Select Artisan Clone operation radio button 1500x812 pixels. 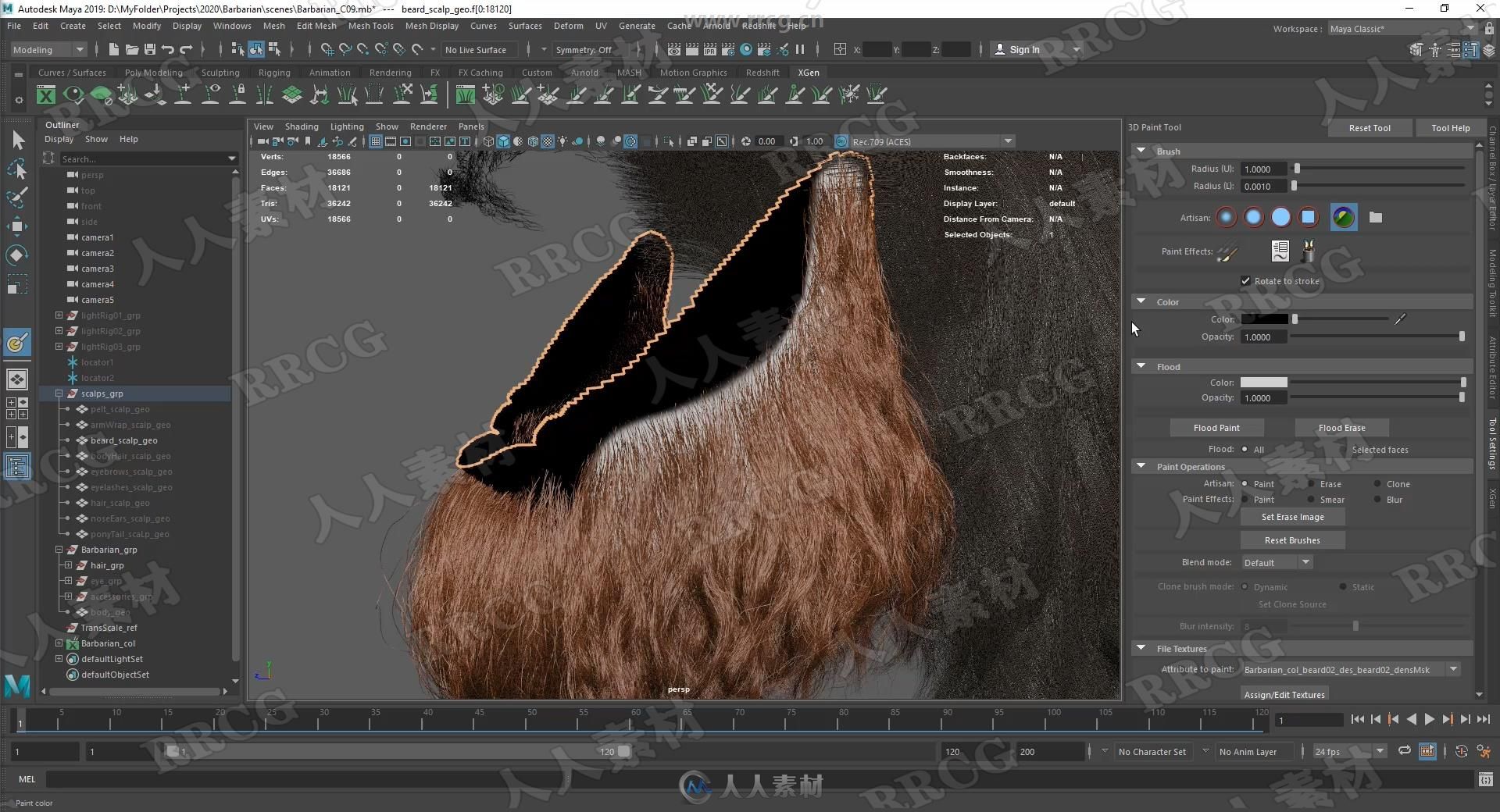[1377, 483]
